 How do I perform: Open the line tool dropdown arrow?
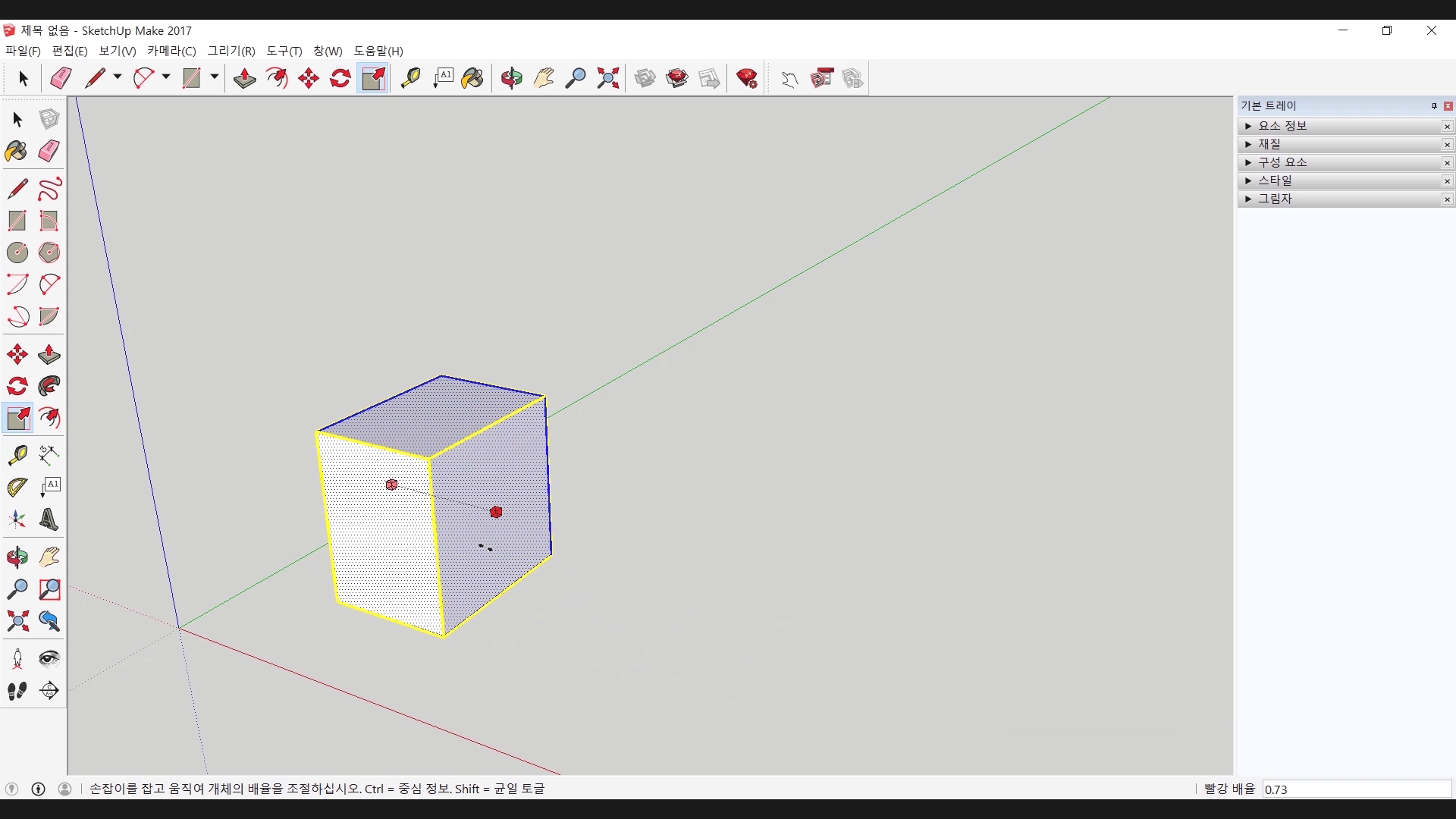pos(118,77)
